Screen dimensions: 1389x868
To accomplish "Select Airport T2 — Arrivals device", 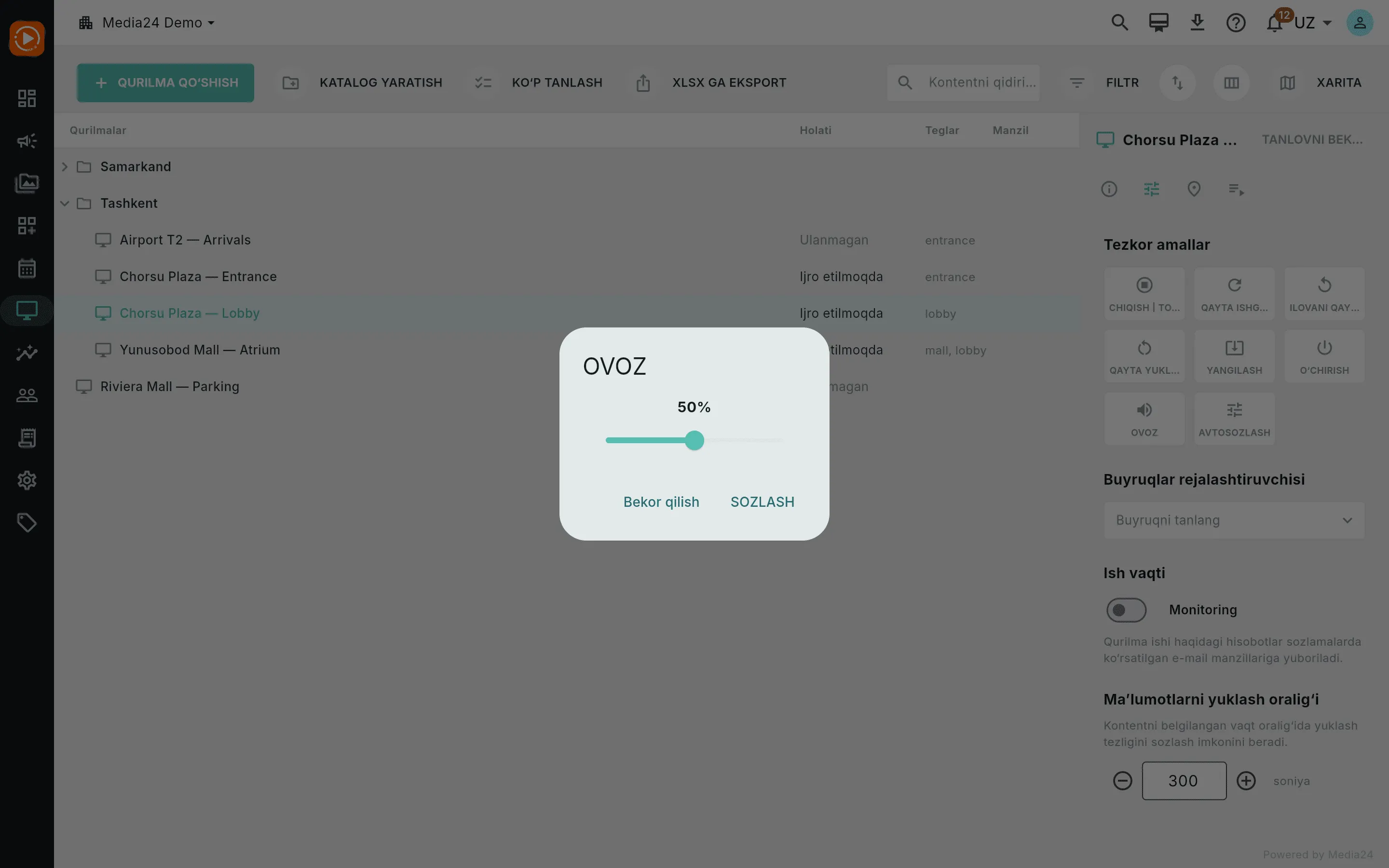I will tap(567, 240).
